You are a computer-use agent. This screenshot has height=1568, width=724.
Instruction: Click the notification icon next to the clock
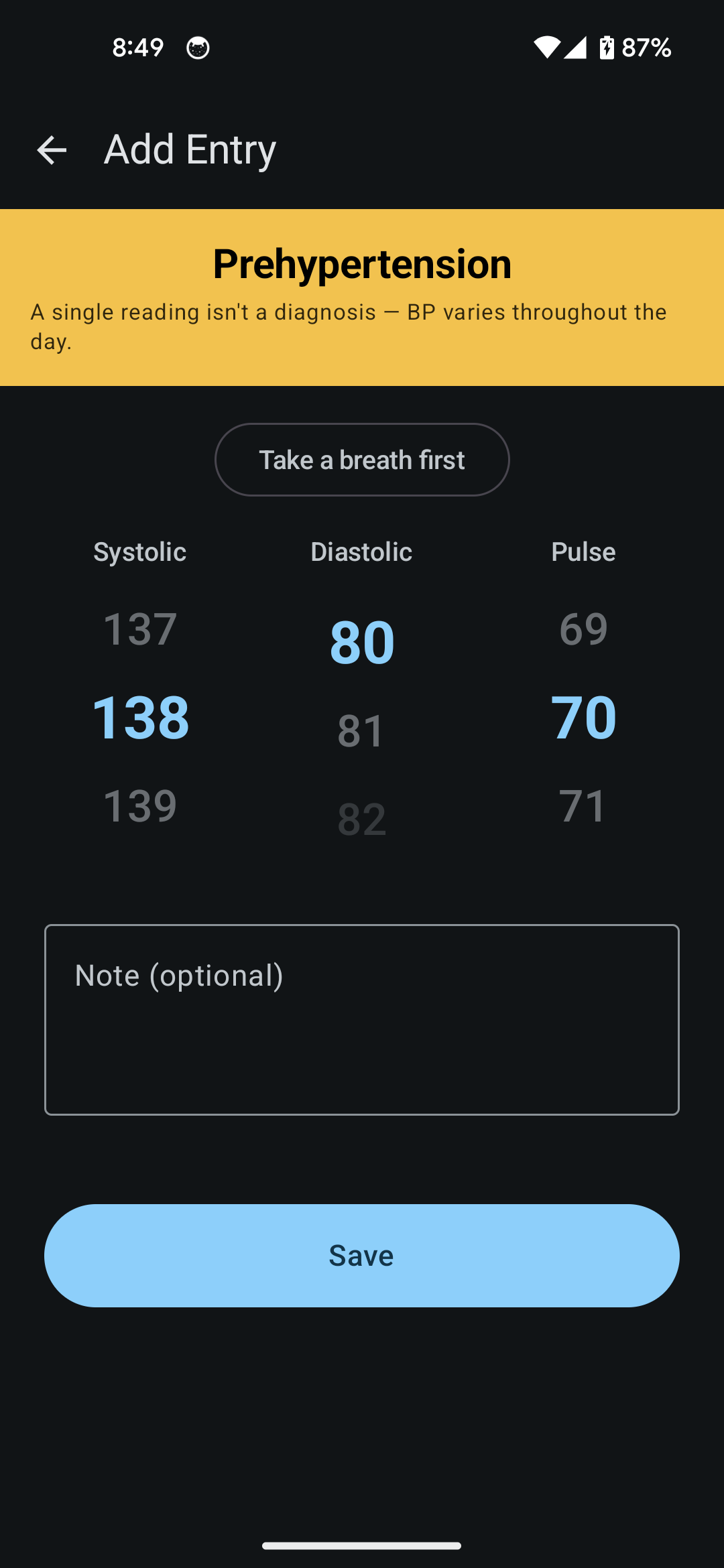click(x=198, y=48)
